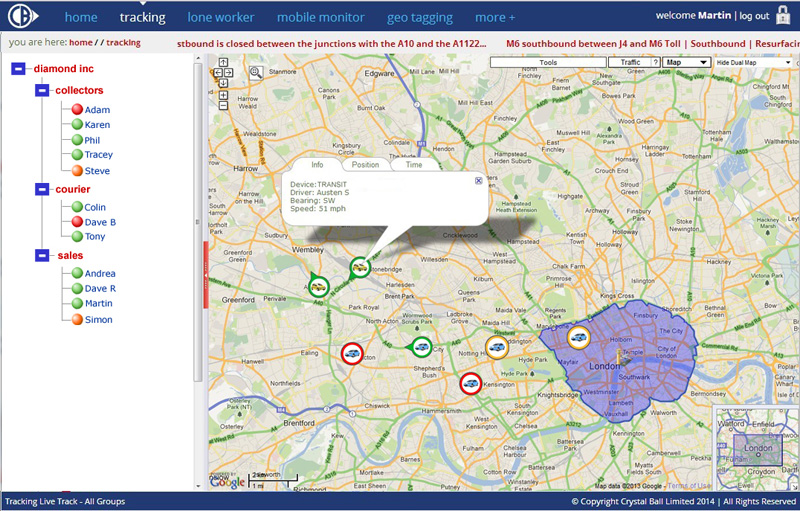Pan the map up with arrow button
This screenshot has width=800, height=511.
(223, 62)
